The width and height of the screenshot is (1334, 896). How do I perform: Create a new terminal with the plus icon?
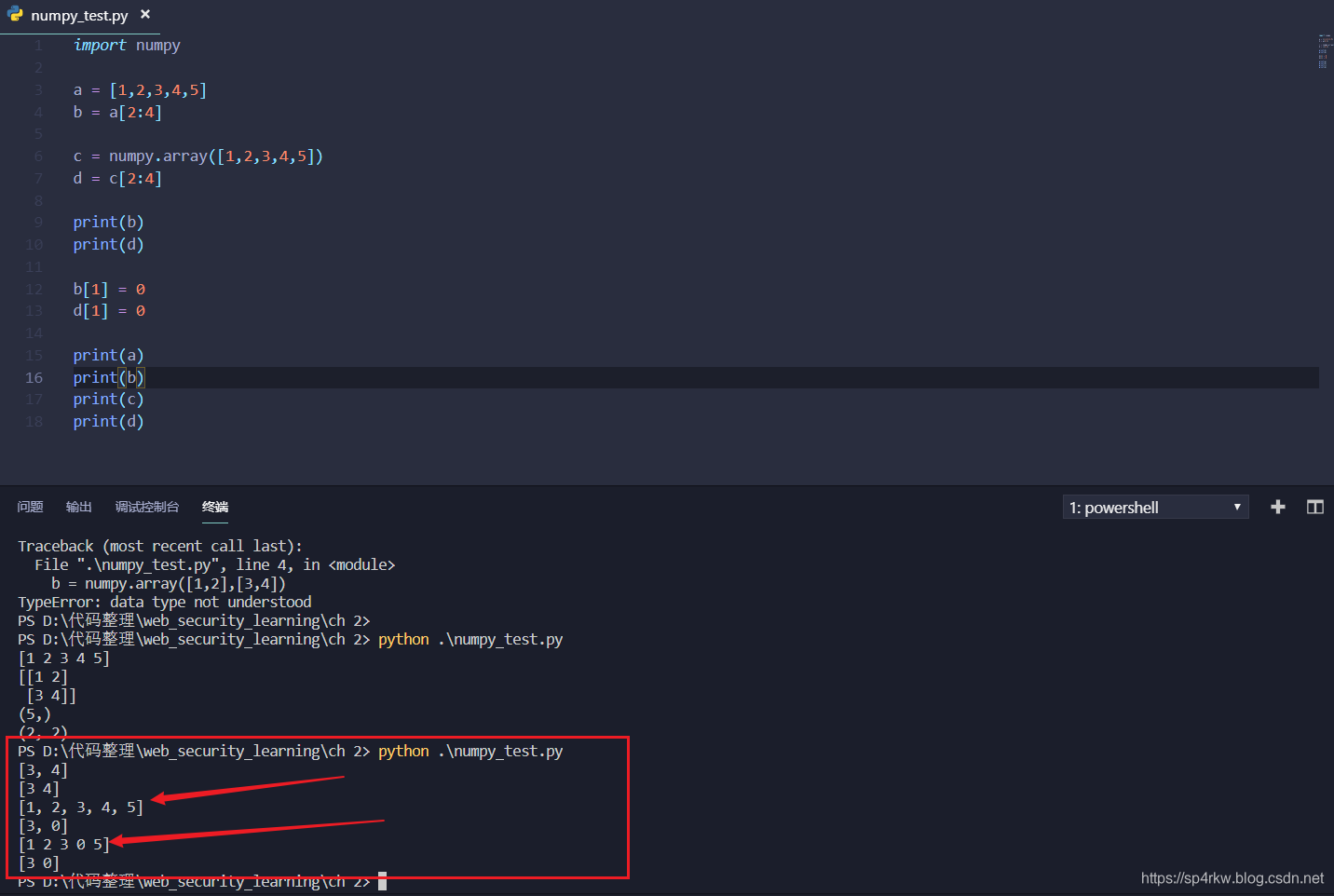click(1278, 507)
